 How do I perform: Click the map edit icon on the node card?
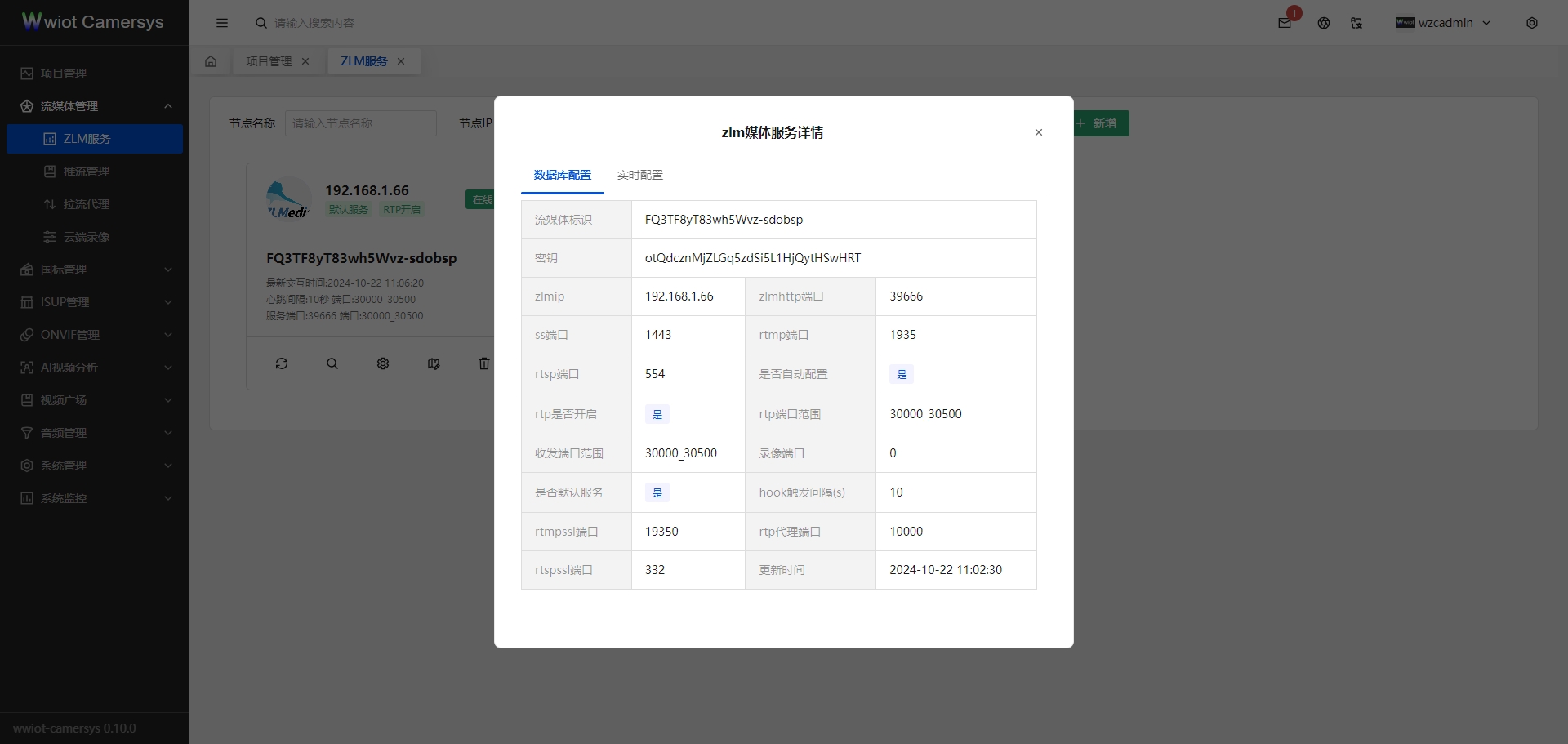click(434, 363)
